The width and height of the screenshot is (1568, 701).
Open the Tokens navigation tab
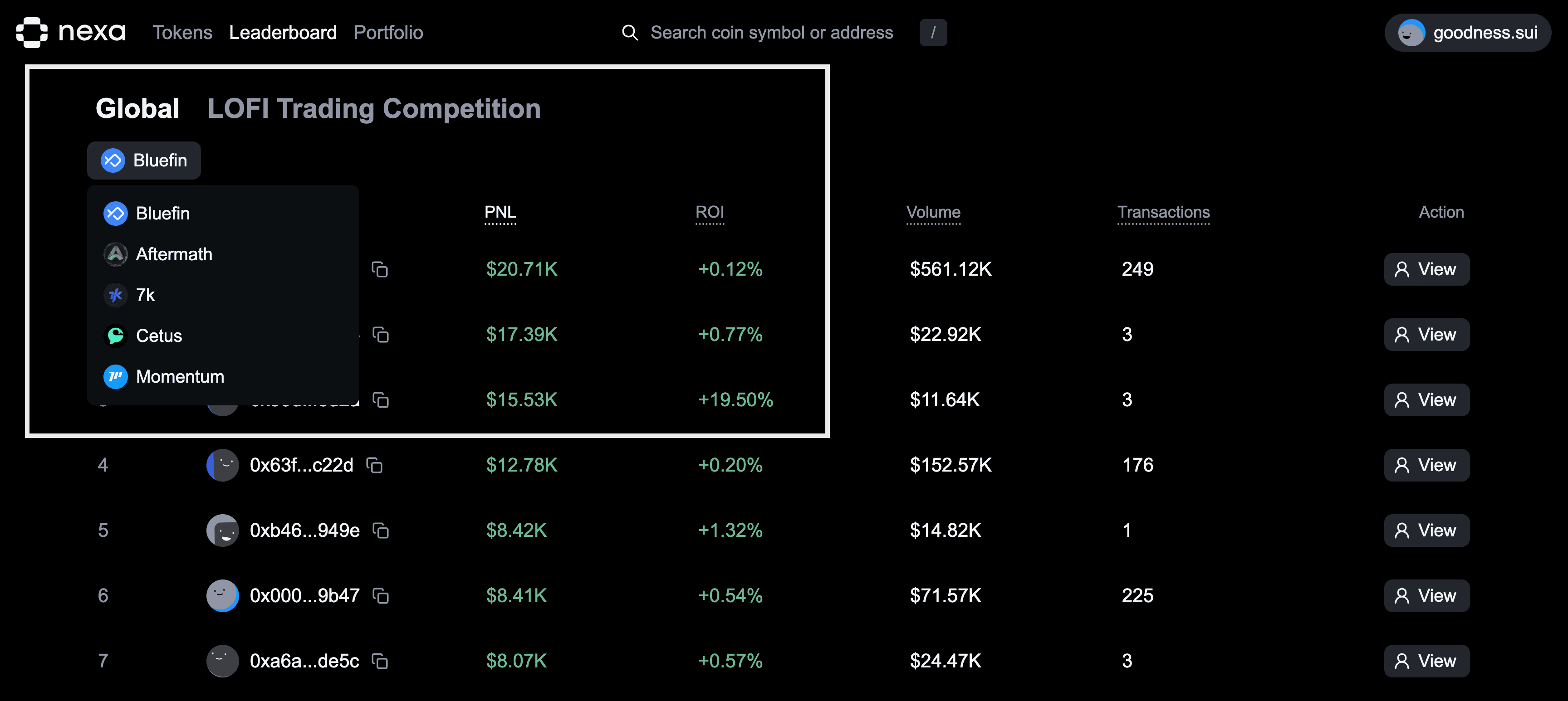pos(182,33)
